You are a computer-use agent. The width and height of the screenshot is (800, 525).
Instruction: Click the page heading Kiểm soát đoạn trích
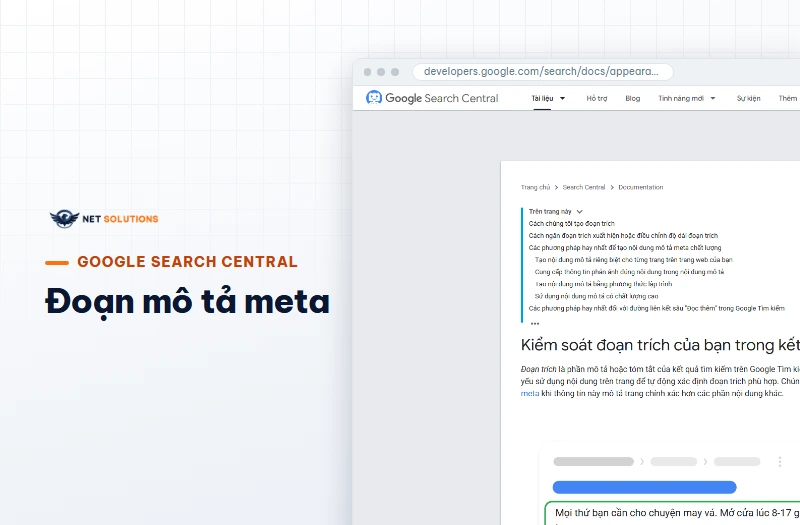point(660,345)
